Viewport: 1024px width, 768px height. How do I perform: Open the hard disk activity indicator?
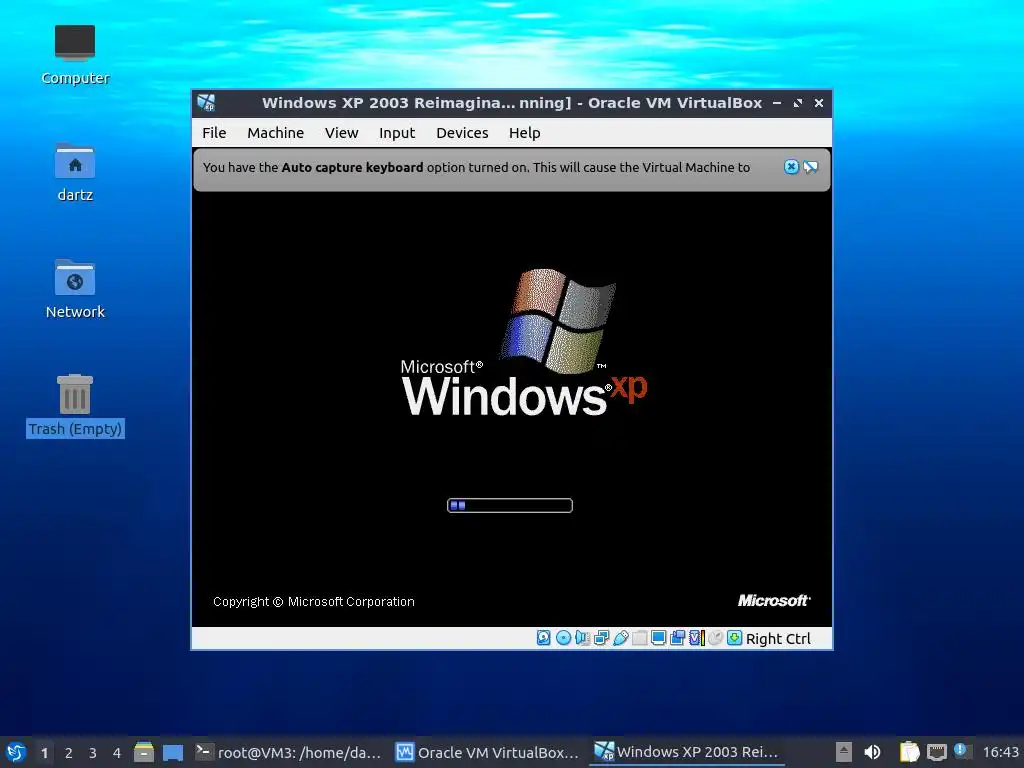click(x=543, y=638)
